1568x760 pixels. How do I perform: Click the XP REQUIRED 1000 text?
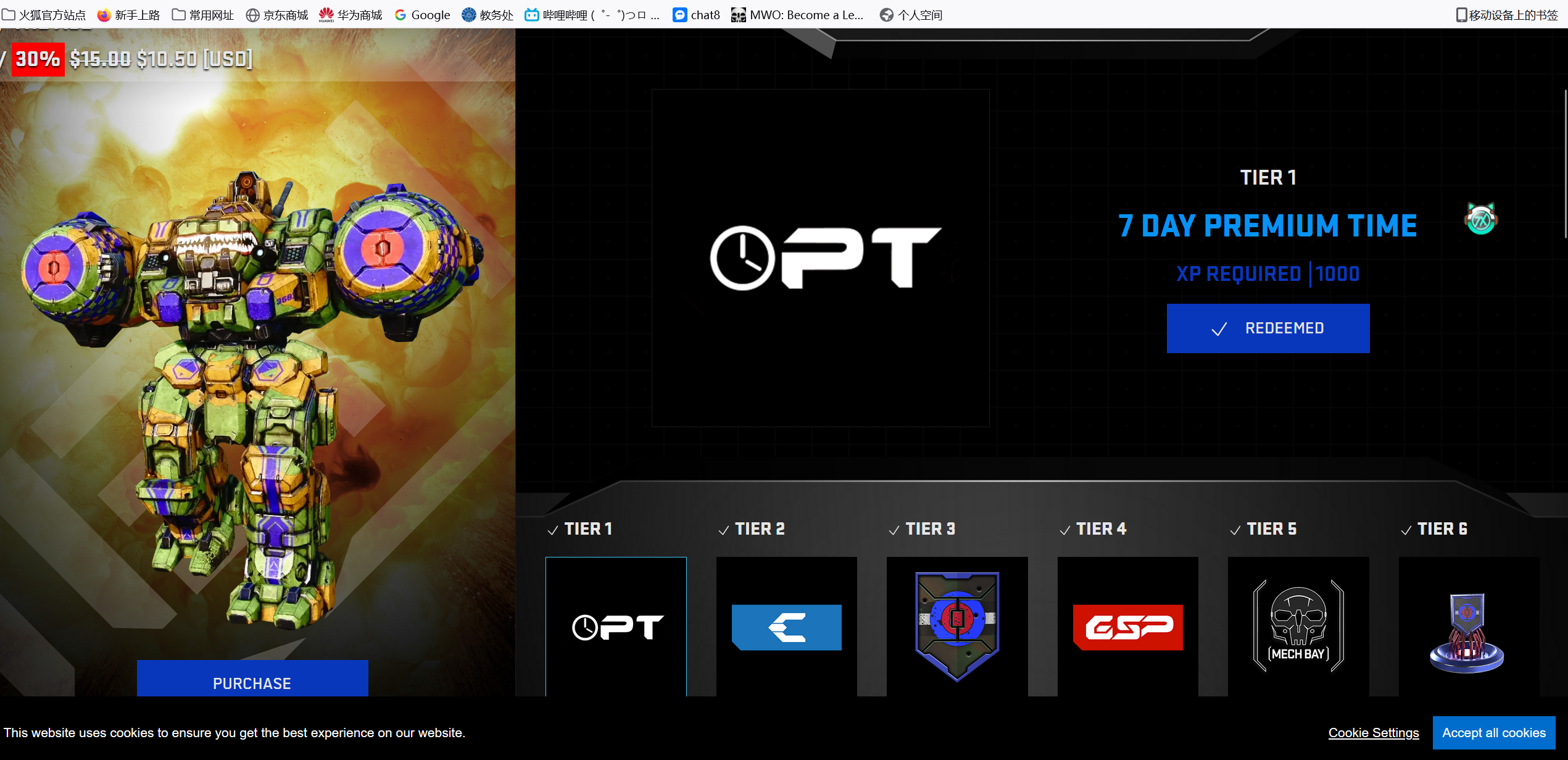1267,274
